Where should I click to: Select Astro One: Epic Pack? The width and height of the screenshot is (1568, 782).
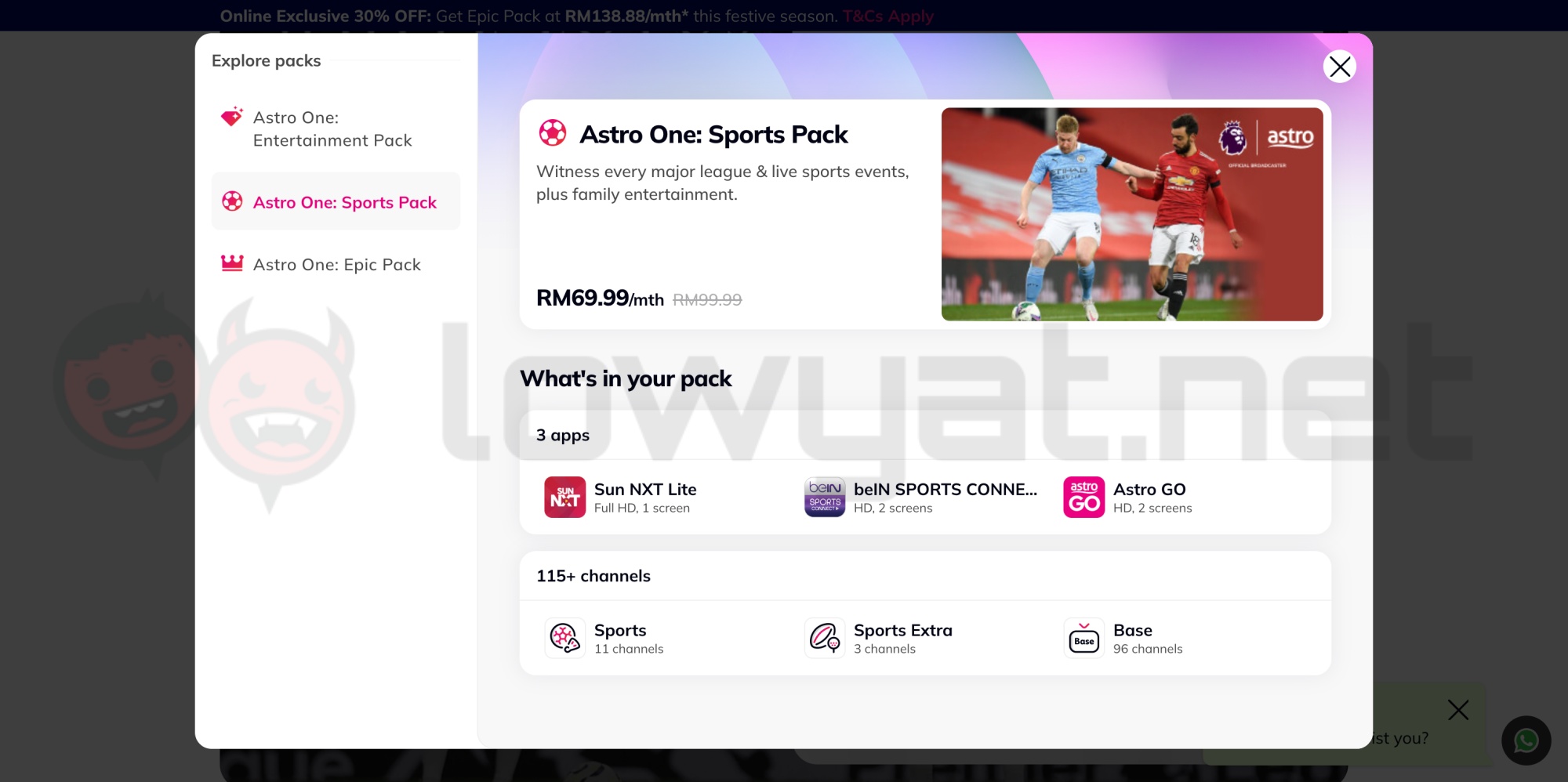(x=336, y=264)
